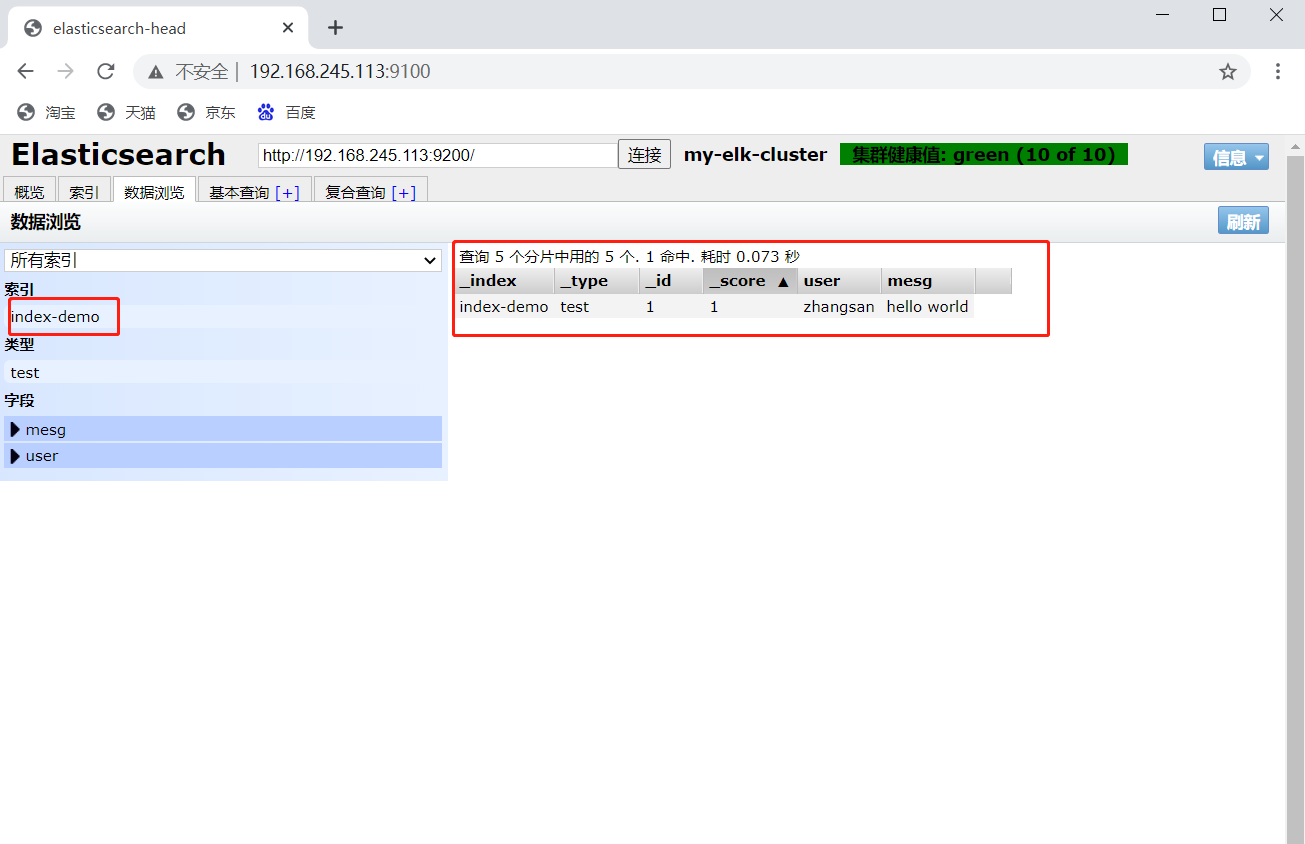
Task: Click the 连接 connect button
Action: (644, 155)
